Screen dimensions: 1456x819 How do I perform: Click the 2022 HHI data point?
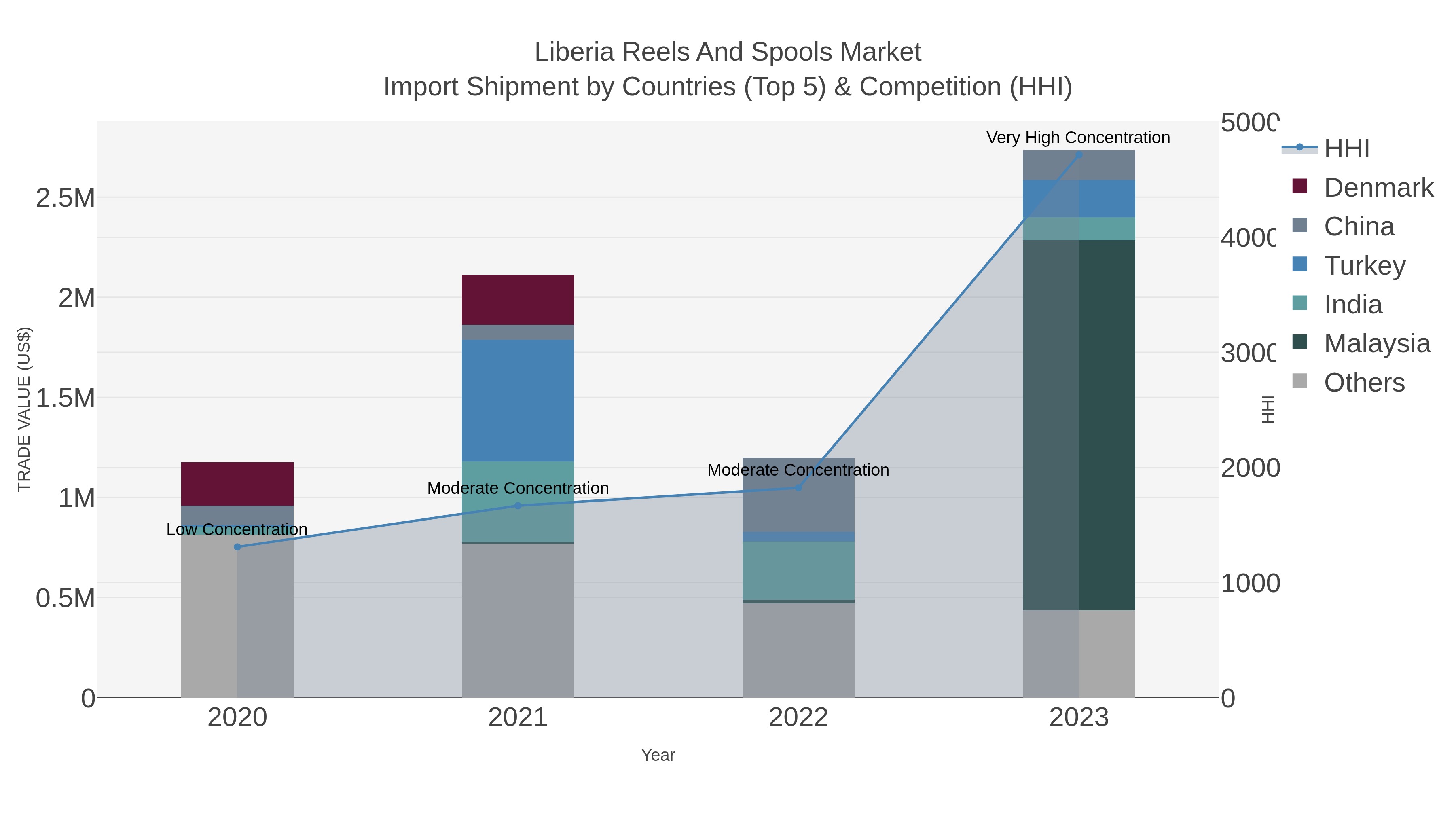tap(799, 487)
